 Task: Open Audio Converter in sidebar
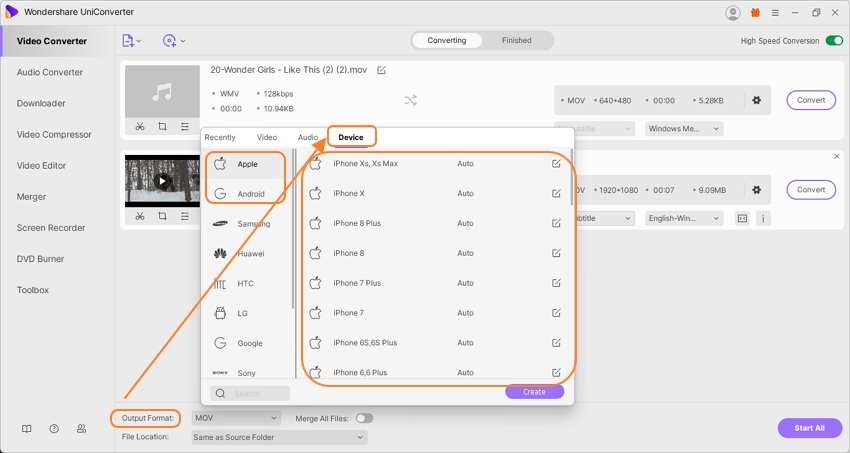pyautogui.click(x=50, y=72)
